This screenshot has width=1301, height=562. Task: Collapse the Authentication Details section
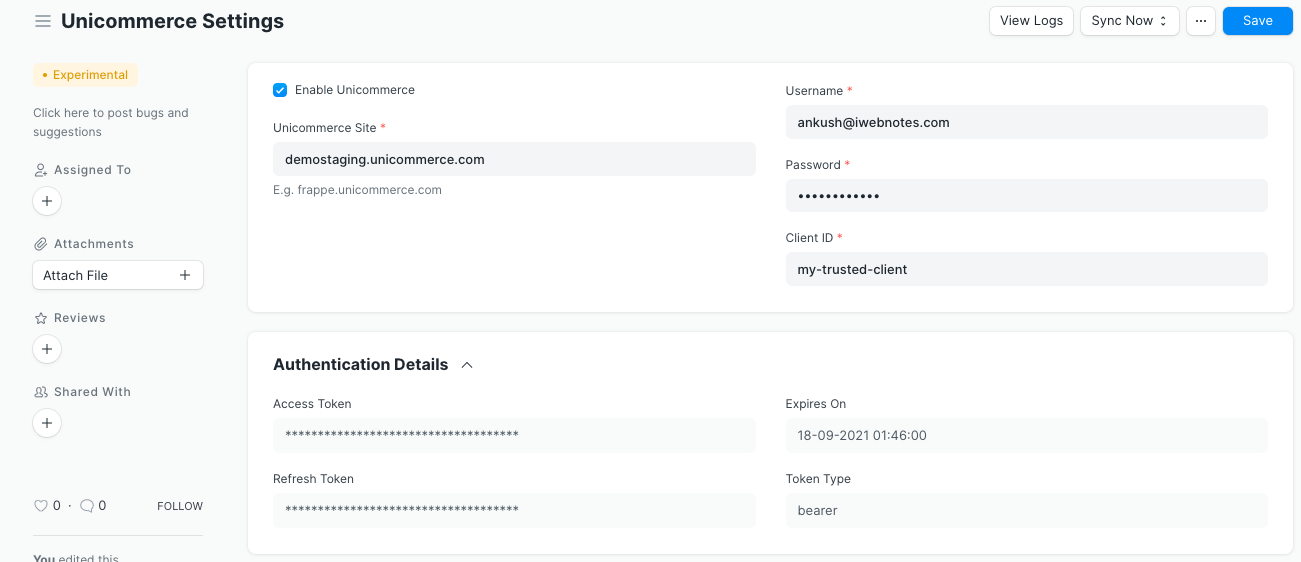(467, 365)
